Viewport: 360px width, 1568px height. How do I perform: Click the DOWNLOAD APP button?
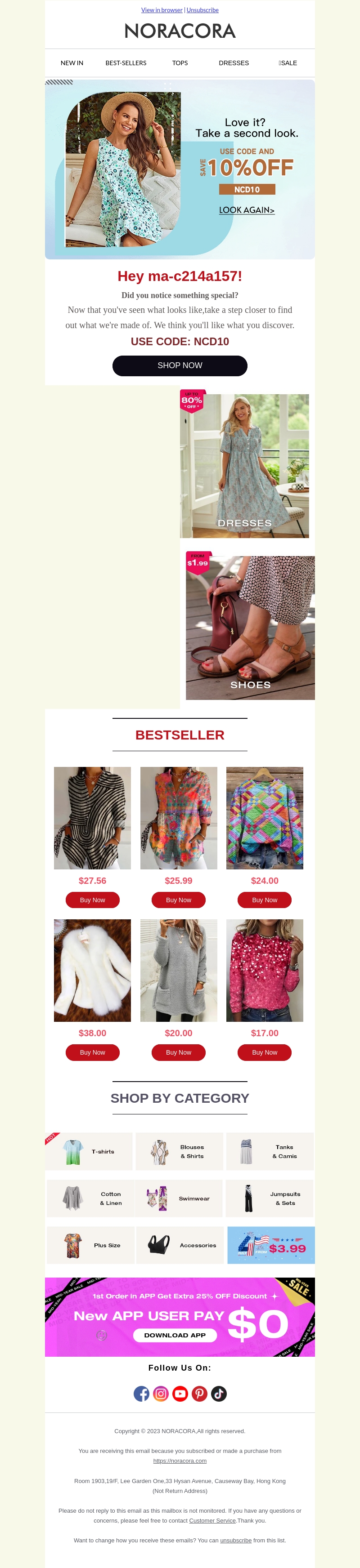(x=175, y=1334)
